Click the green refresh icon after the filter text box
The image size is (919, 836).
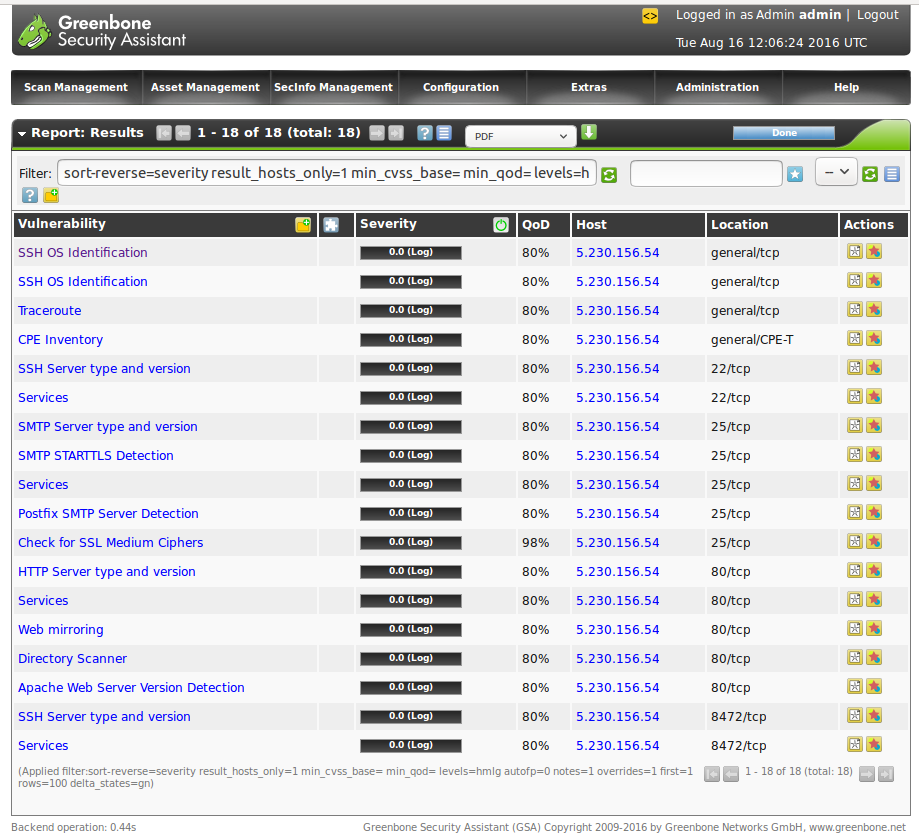(x=609, y=174)
